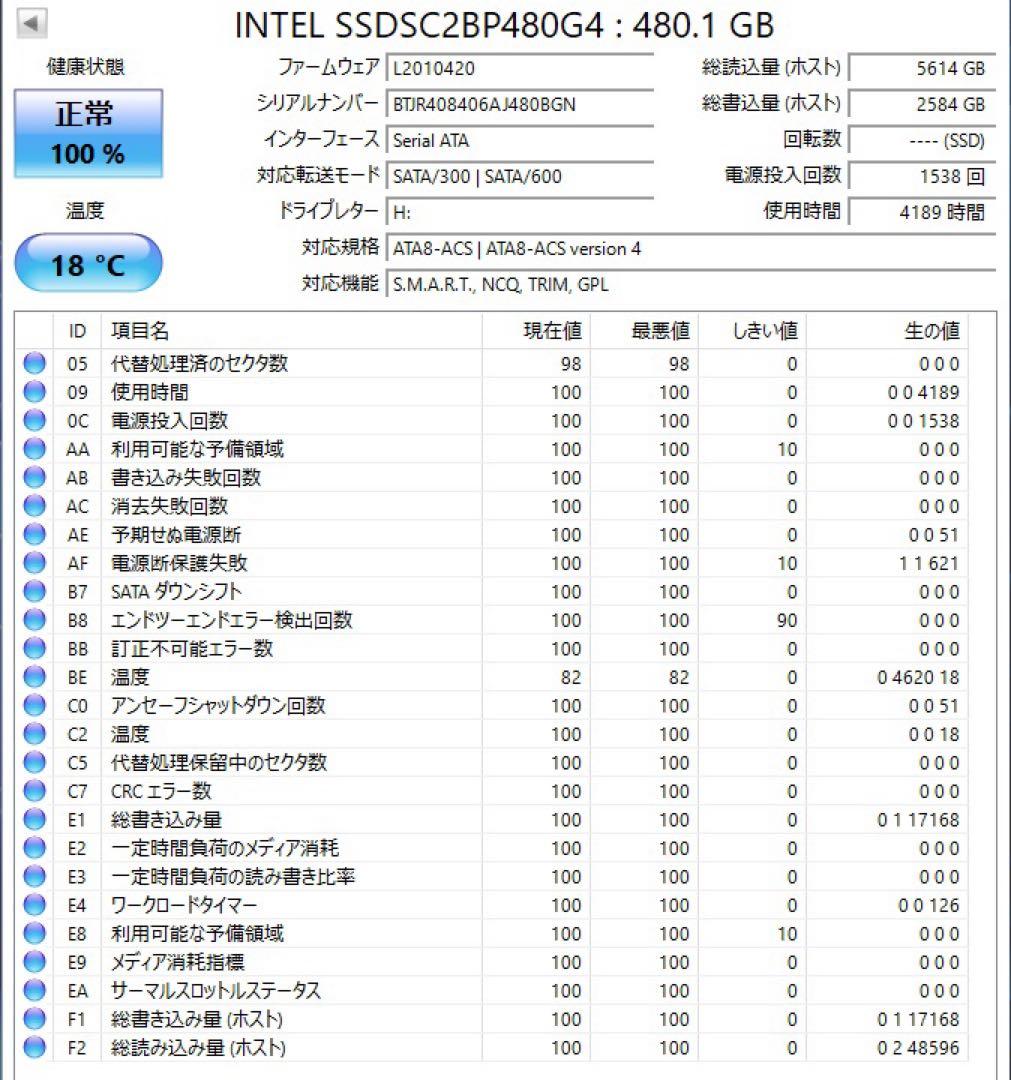Image resolution: width=1011 pixels, height=1080 pixels.
Task: Sort by the 生の値 column header
Action: [887, 331]
